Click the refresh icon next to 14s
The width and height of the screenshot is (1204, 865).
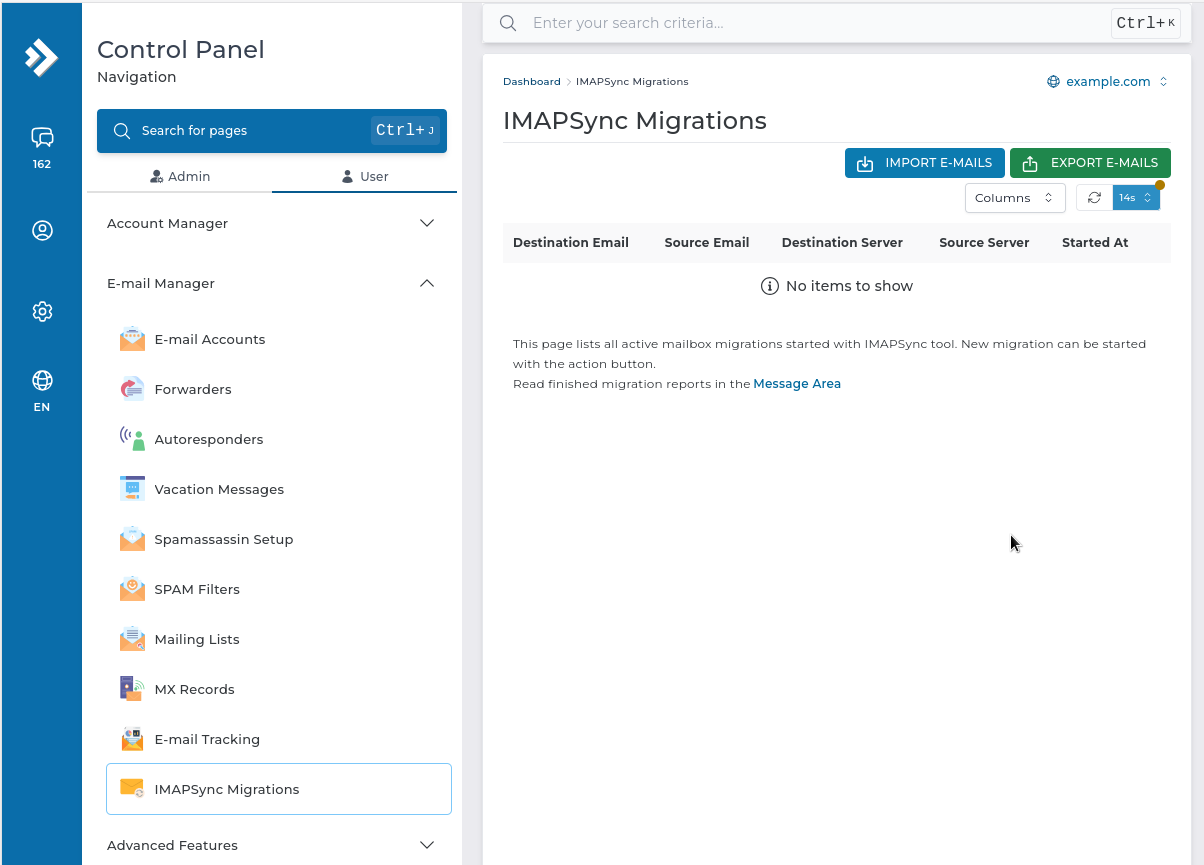tap(1094, 198)
